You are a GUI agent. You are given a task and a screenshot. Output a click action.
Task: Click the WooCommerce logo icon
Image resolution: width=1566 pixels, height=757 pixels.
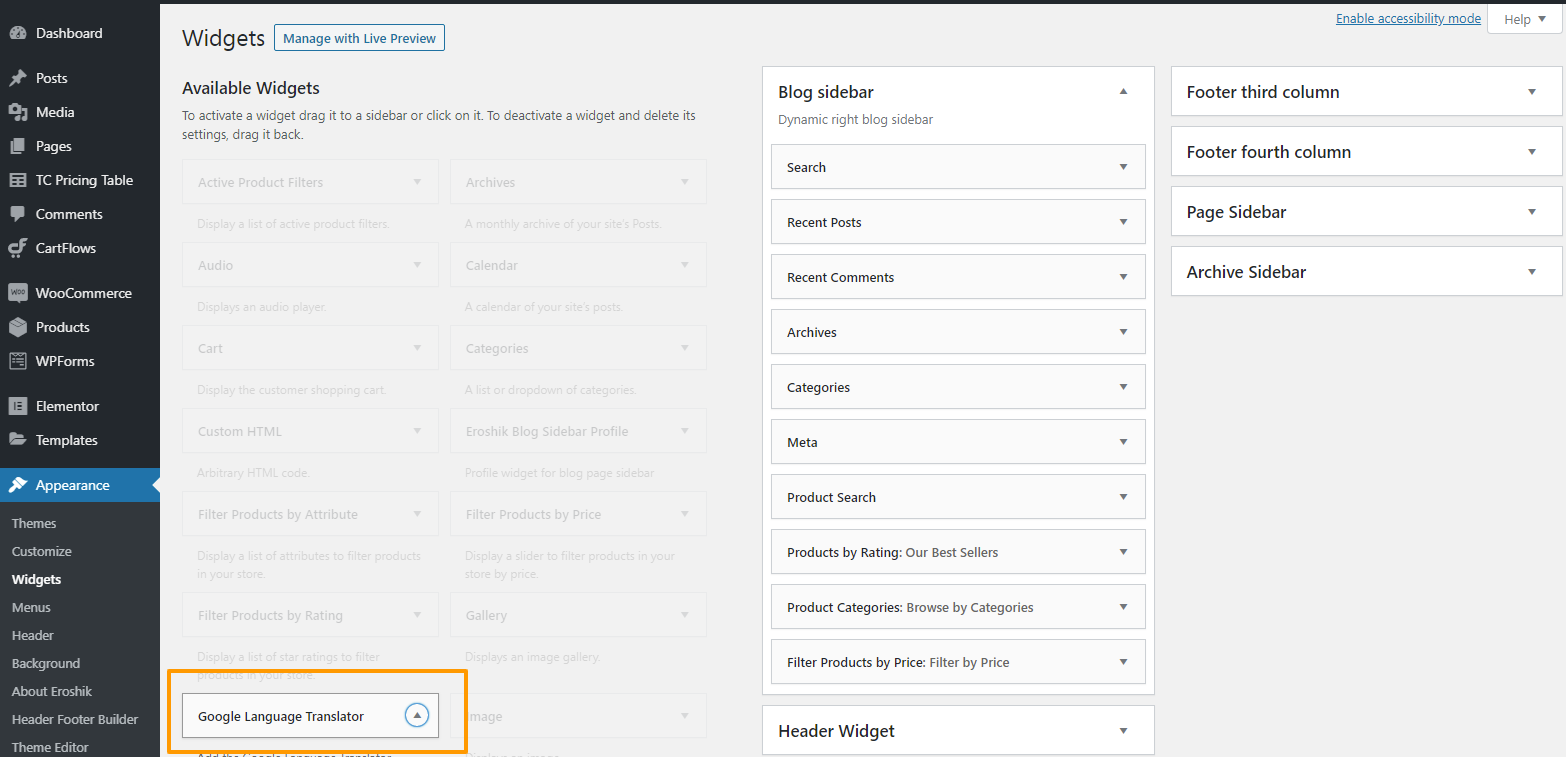[18, 293]
